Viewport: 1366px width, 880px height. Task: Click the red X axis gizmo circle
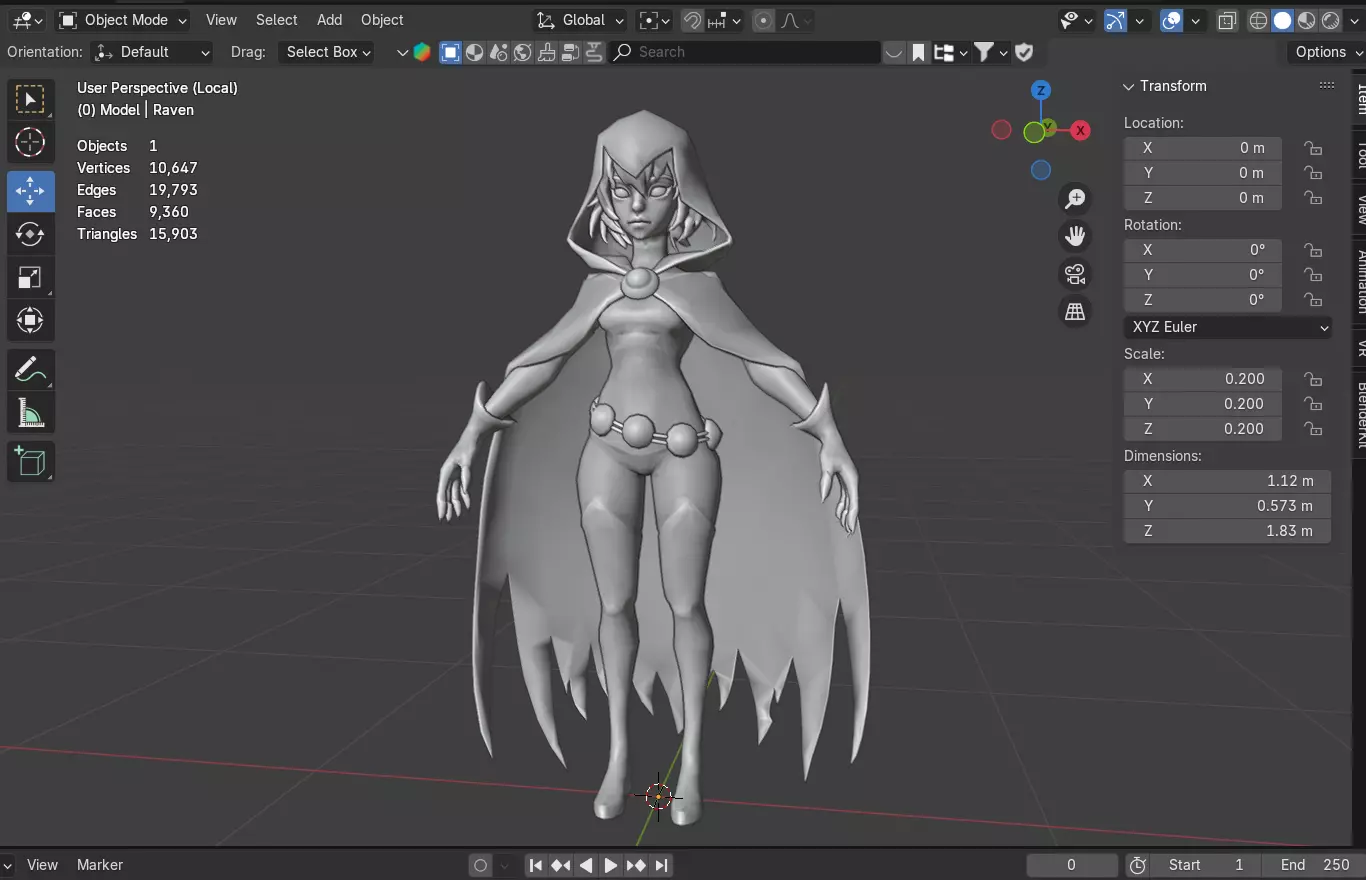(x=1080, y=130)
